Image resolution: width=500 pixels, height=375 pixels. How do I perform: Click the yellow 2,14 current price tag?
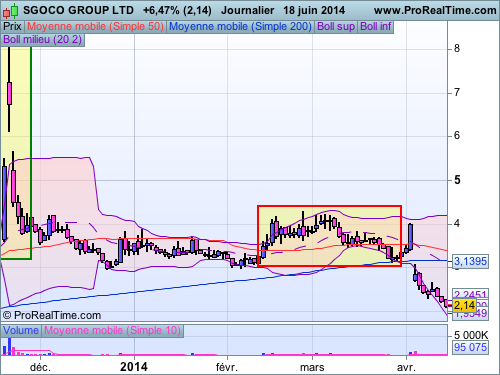464,305
